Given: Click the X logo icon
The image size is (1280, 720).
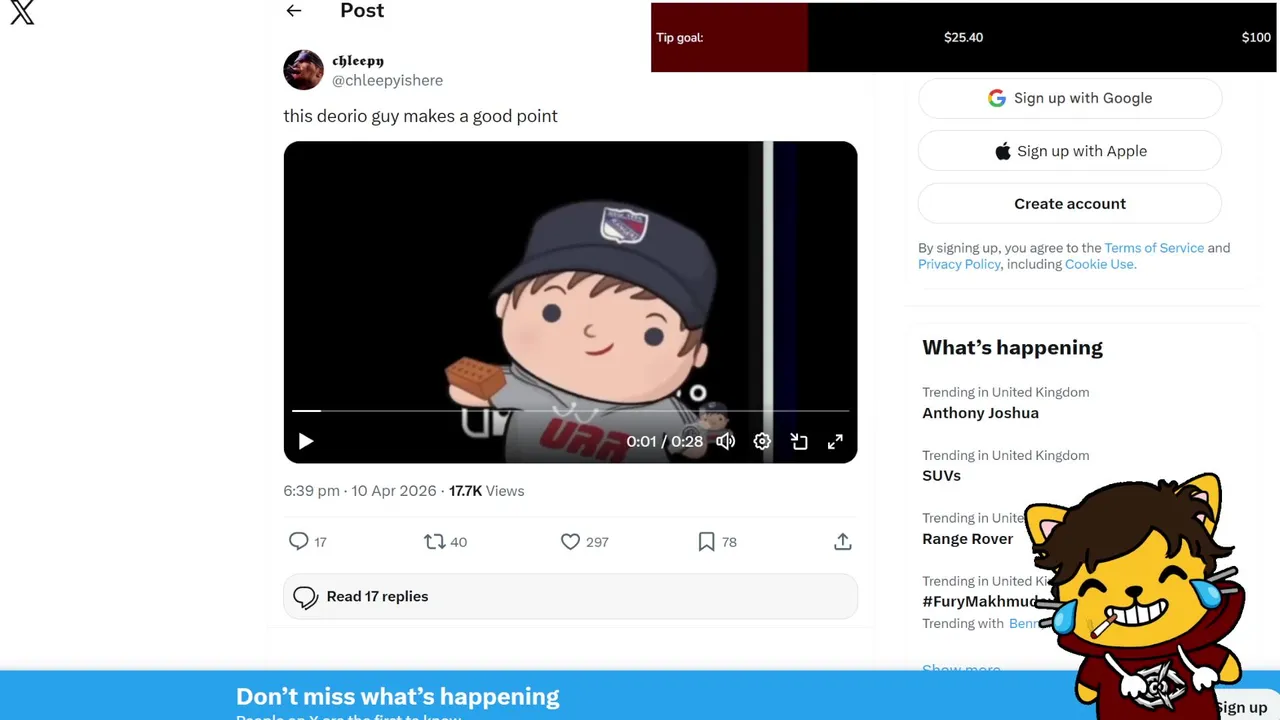Looking at the screenshot, I should [22, 13].
